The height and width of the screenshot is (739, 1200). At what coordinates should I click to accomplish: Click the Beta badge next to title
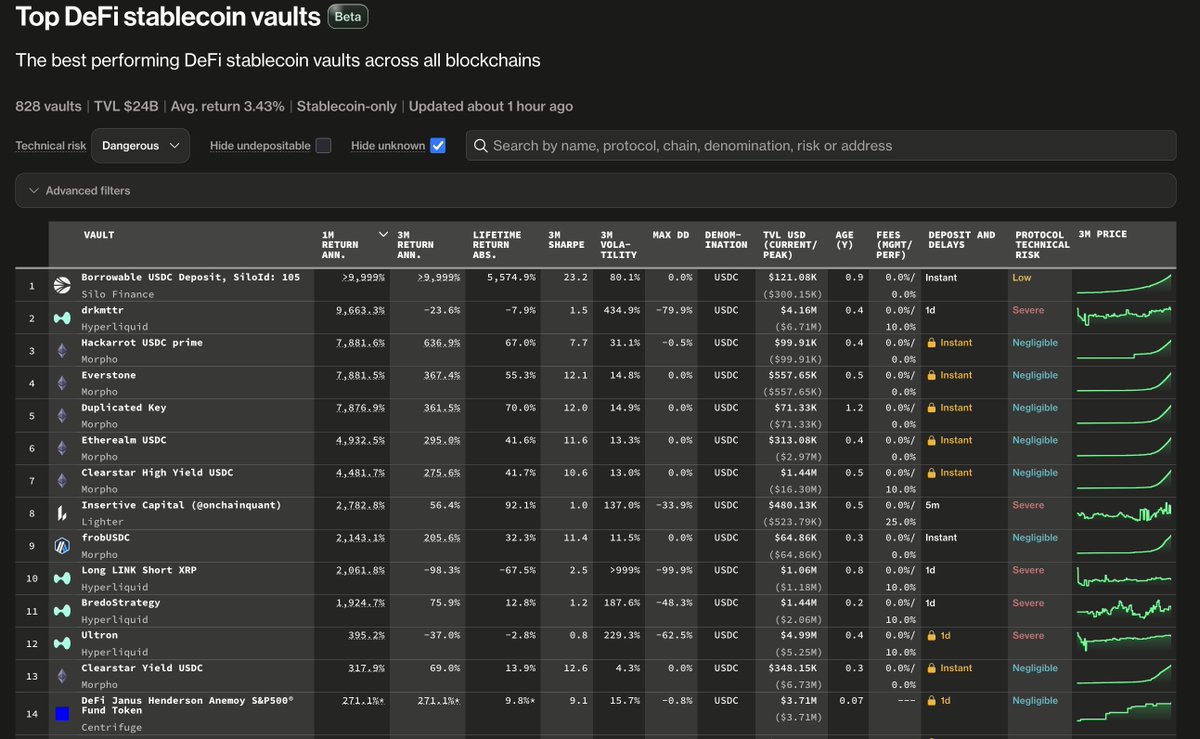(x=348, y=17)
